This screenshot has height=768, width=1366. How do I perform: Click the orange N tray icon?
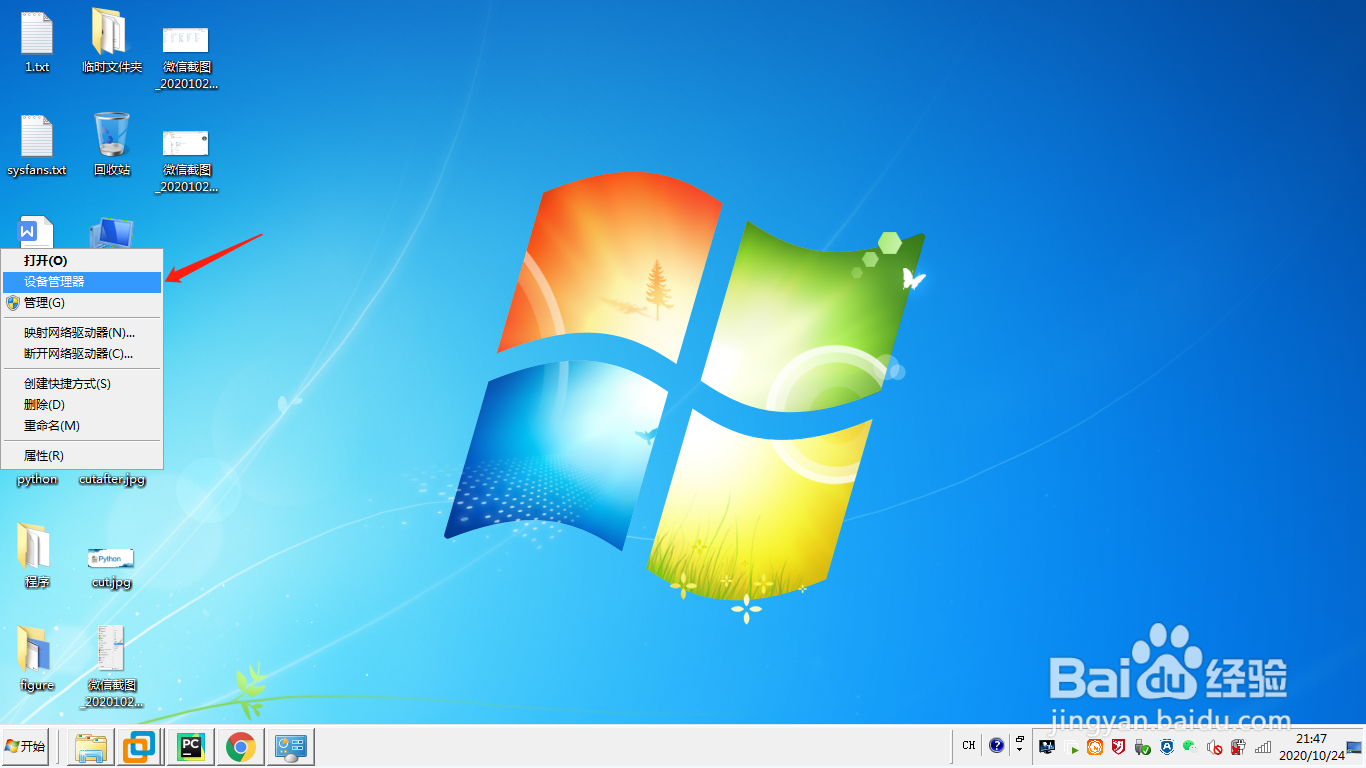1095,747
